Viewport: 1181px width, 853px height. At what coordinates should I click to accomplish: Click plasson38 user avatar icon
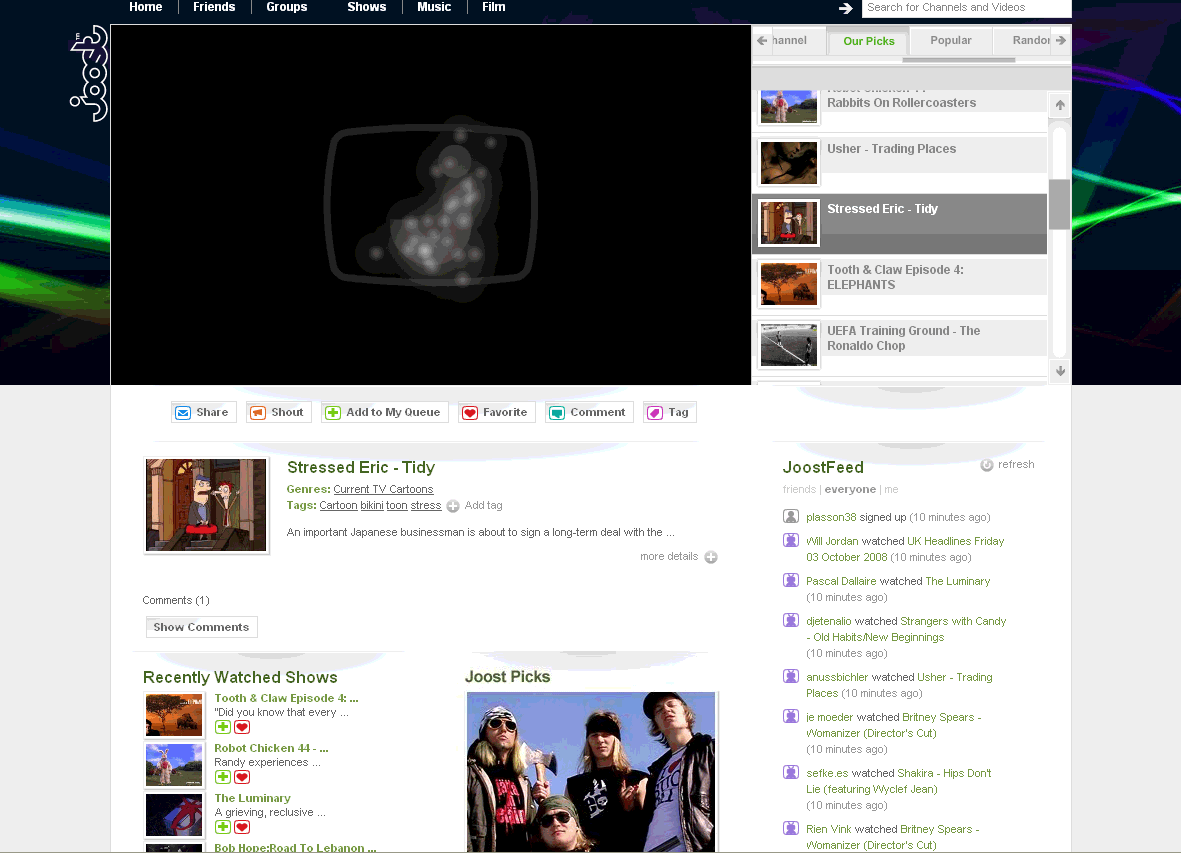[x=791, y=517]
